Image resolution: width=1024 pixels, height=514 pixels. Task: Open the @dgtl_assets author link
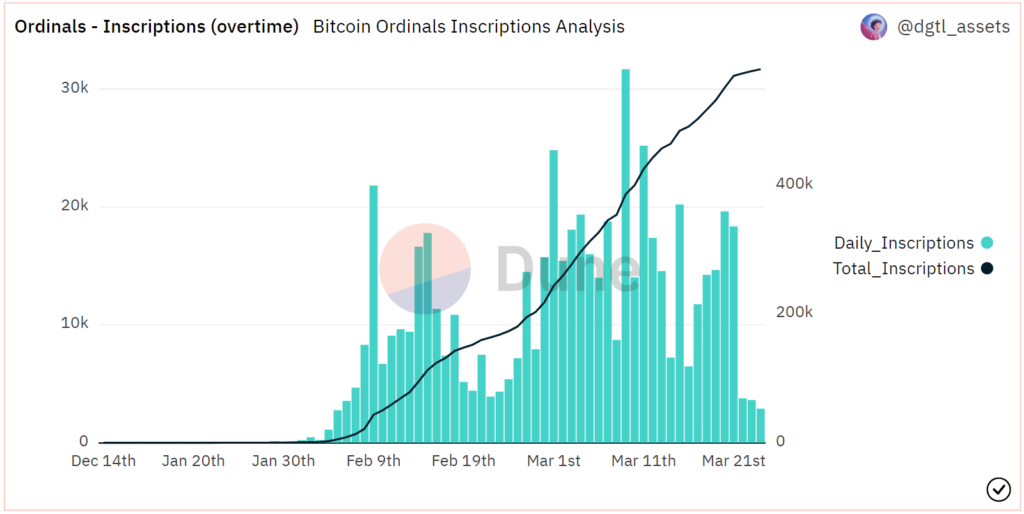click(953, 27)
